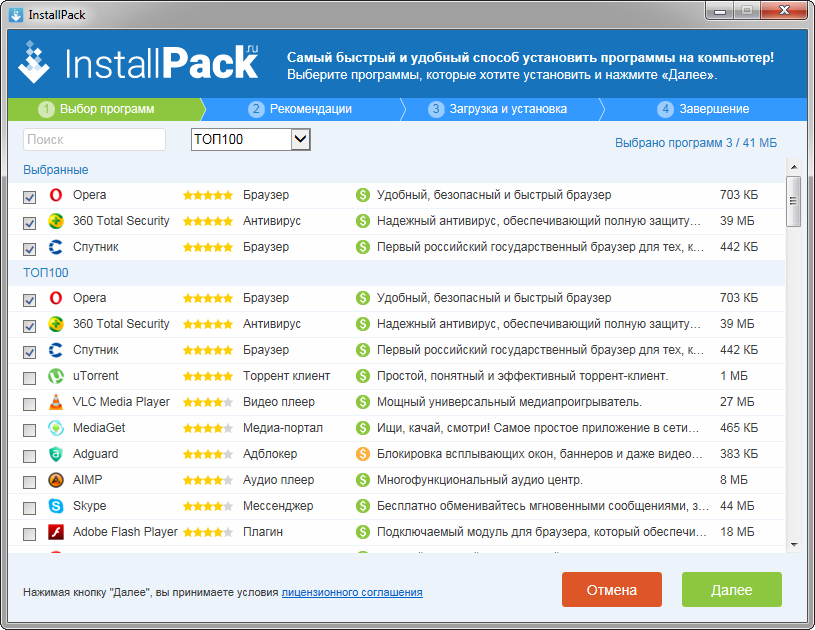Click the Adobe Flash Player icon
Screen dimensions: 815x630
click(56, 532)
